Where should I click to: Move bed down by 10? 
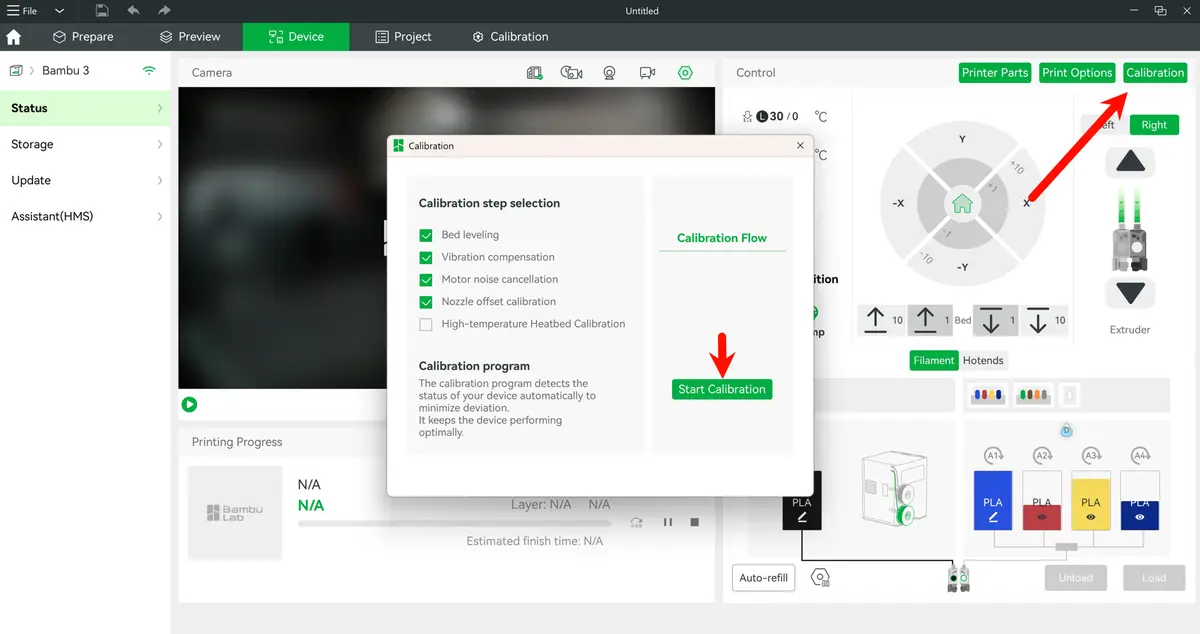pyautogui.click(x=1044, y=320)
